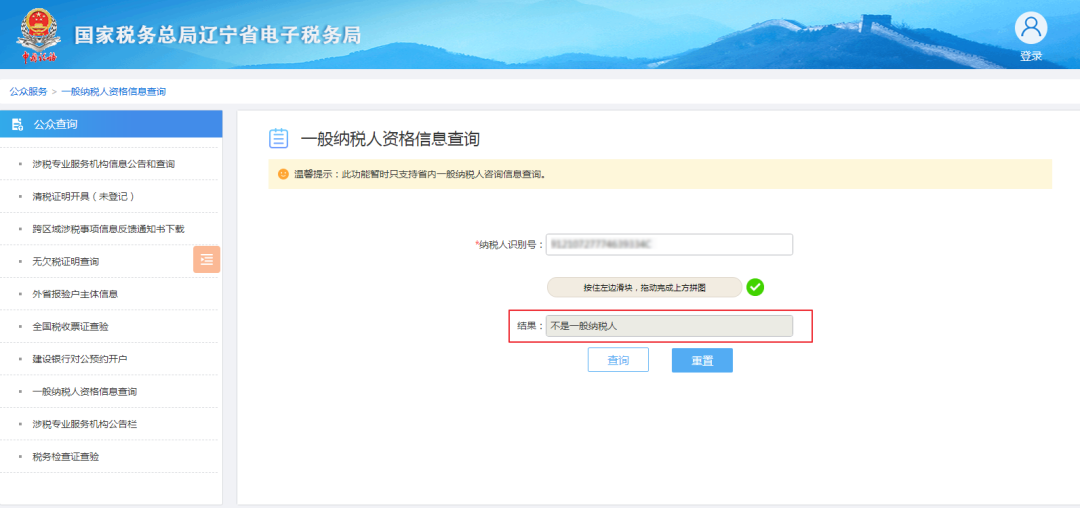Open 公众服务 breadcrumb link
Image resolution: width=1080 pixels, height=508 pixels.
28,92
